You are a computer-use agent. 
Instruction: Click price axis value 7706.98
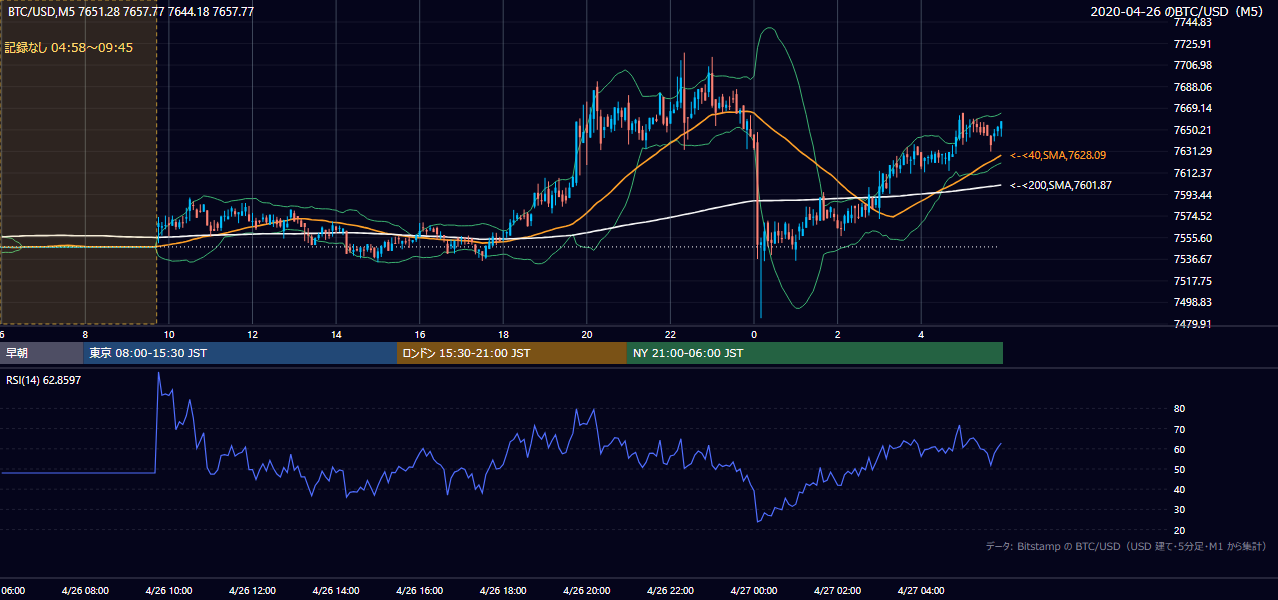pyautogui.click(x=1193, y=65)
